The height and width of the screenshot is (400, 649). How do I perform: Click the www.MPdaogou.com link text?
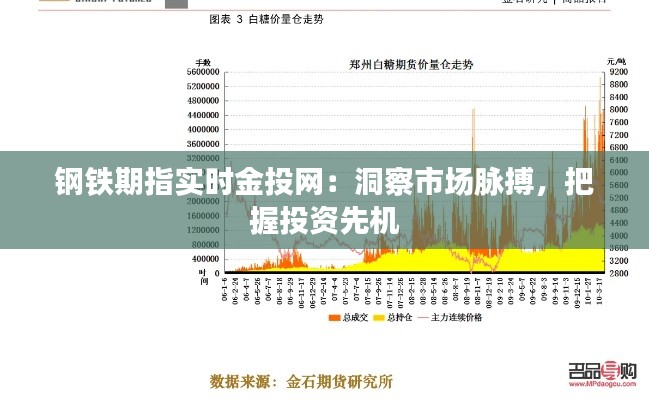click(602, 384)
